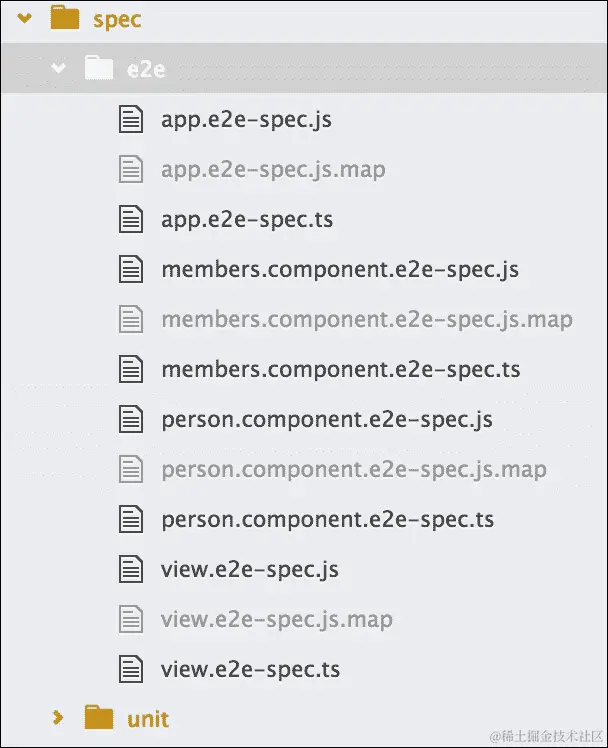Select view.e2e-spec.js file
This screenshot has height=748, width=608.
click(x=250, y=570)
